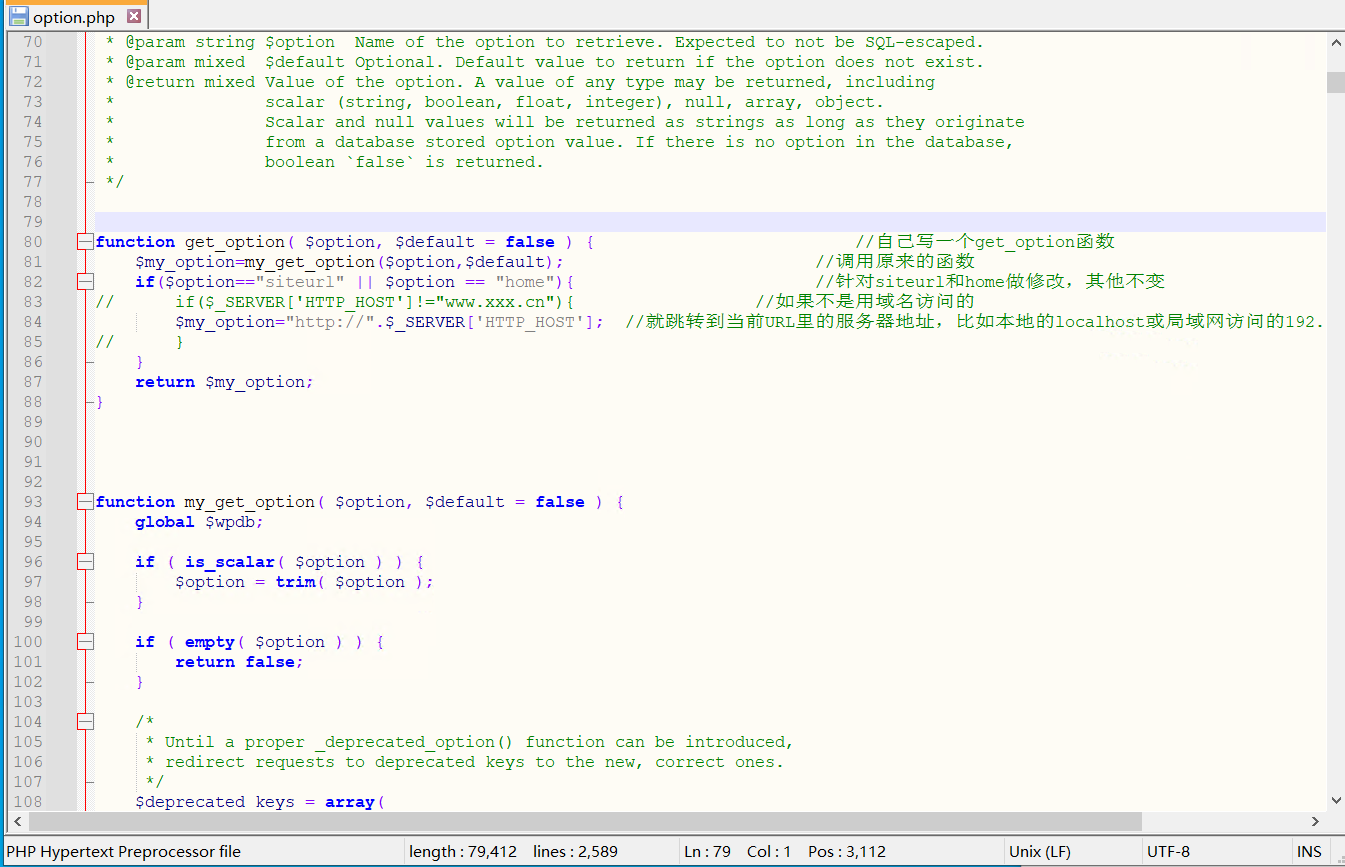Click the UTF-8 encoding indicator

point(1168,852)
